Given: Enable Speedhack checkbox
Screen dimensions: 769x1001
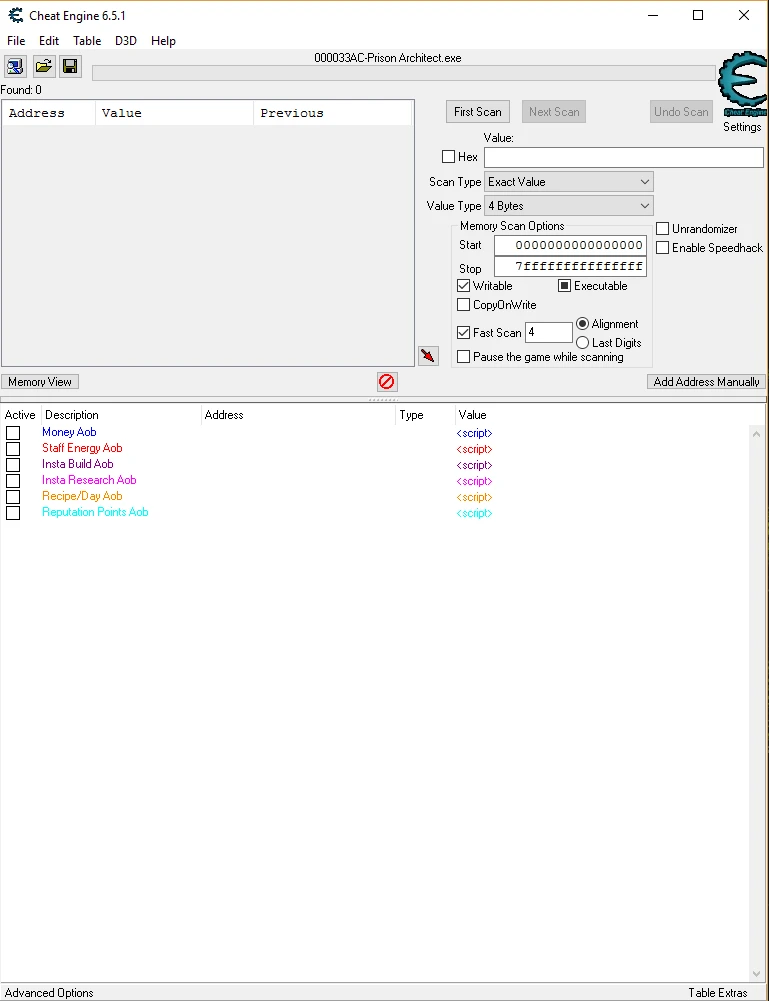Looking at the screenshot, I should 662,248.
